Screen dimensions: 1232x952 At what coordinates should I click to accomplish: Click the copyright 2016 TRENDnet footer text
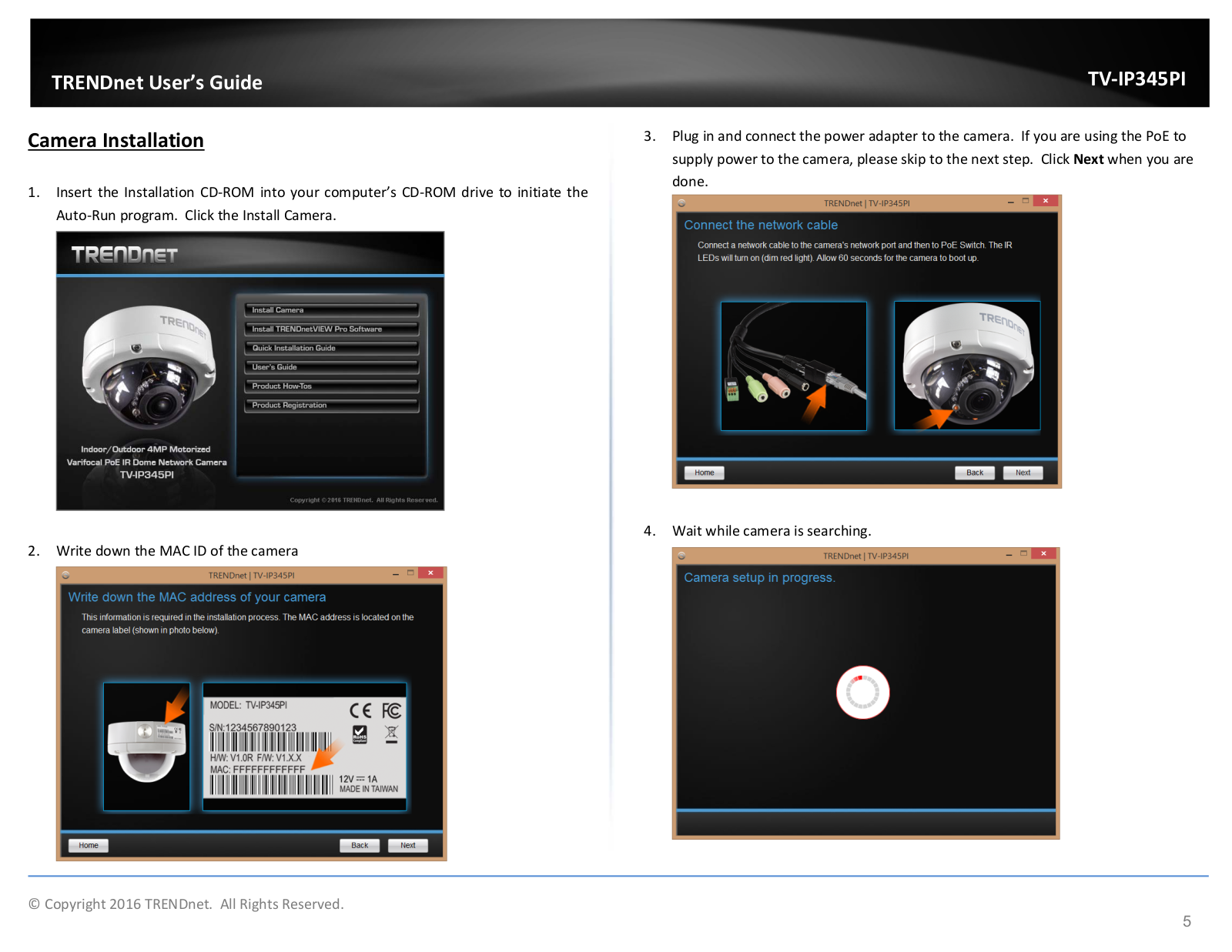click(x=186, y=904)
